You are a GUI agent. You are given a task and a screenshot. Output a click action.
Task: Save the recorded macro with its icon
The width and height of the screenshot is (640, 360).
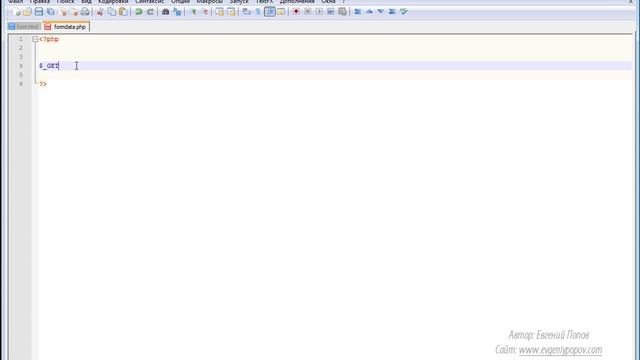tap(342, 12)
